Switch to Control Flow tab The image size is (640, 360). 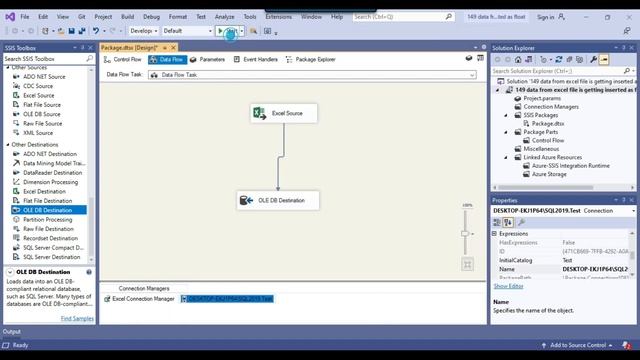point(122,60)
